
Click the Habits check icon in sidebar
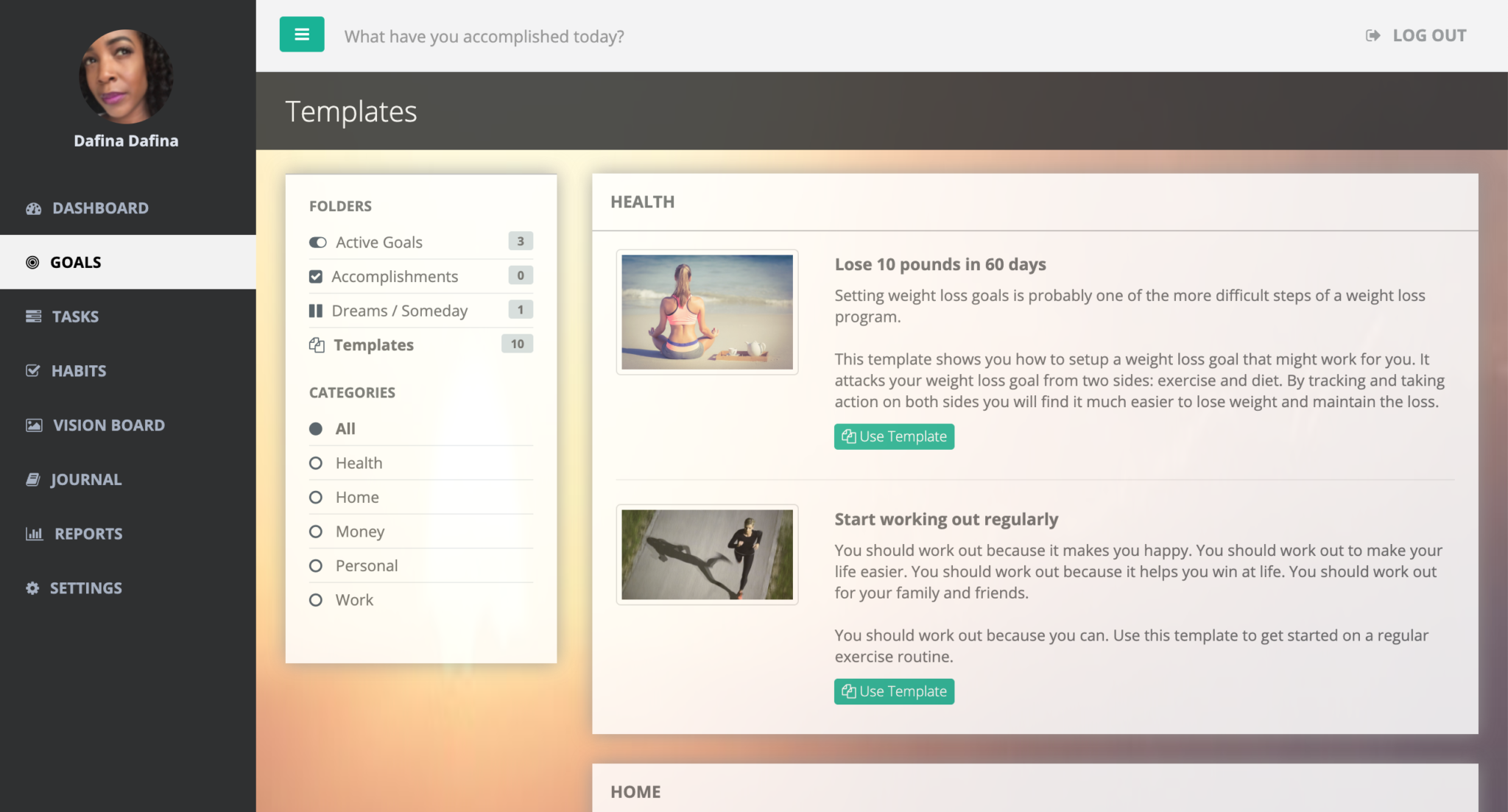click(x=33, y=370)
